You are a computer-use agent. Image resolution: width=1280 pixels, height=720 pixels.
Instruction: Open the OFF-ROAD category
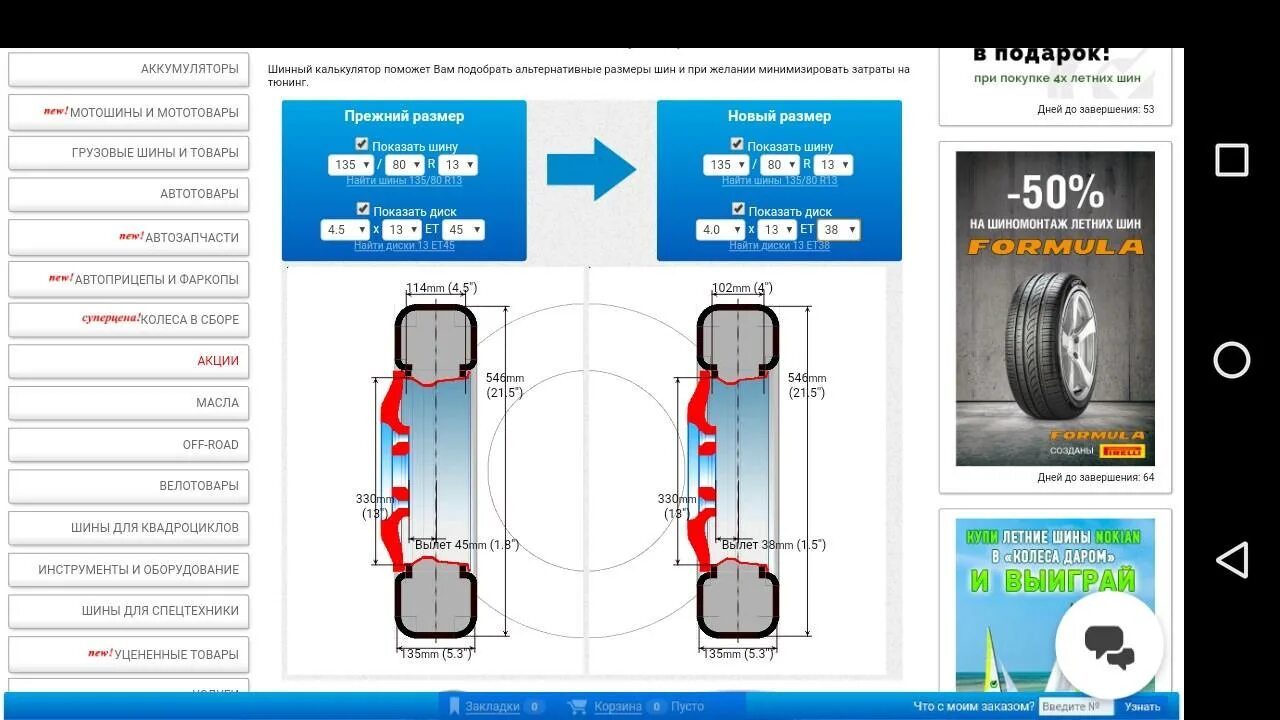[x=129, y=445]
